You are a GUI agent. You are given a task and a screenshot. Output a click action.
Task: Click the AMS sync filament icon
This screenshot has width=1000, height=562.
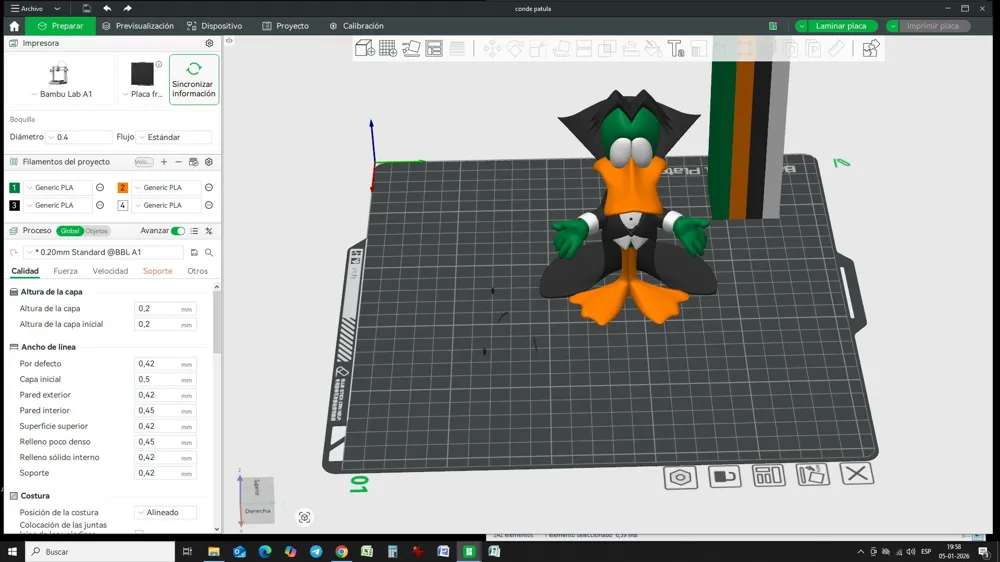point(194,162)
